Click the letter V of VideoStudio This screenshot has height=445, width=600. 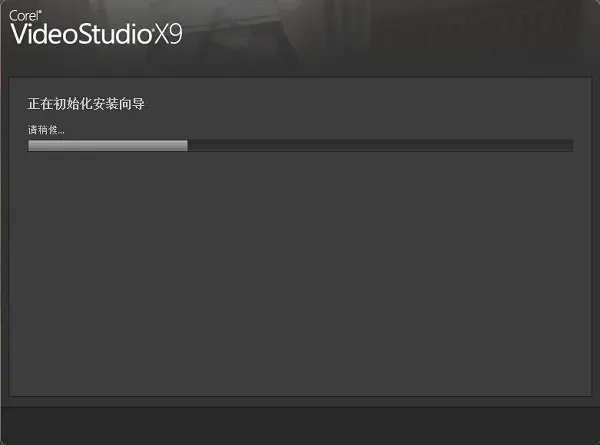pos(20,34)
